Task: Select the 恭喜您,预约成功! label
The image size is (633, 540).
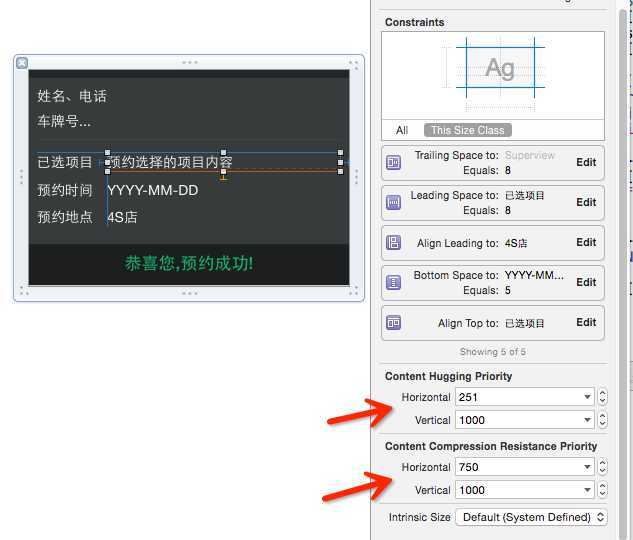Action: 189,264
